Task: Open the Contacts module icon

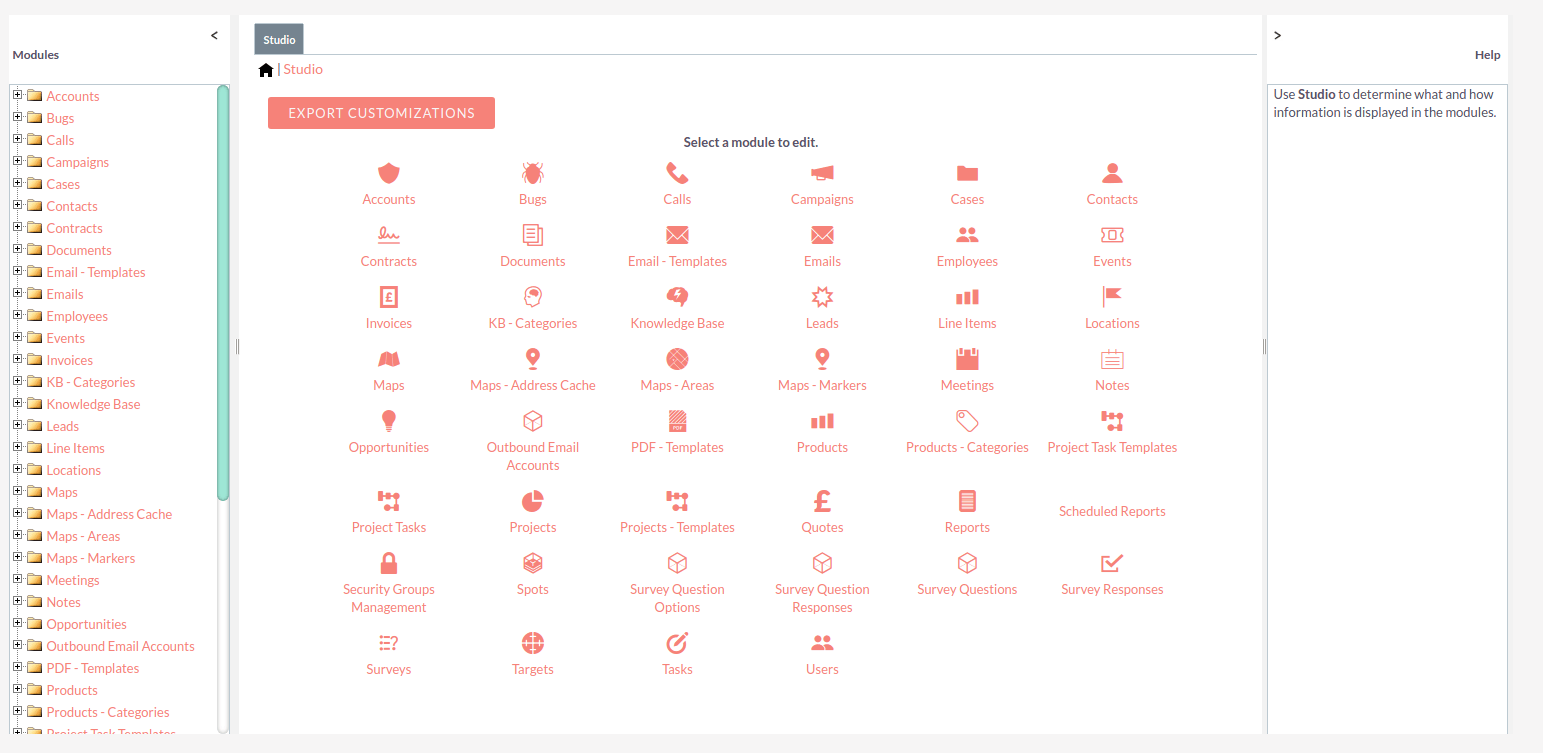Action: coord(1111,172)
